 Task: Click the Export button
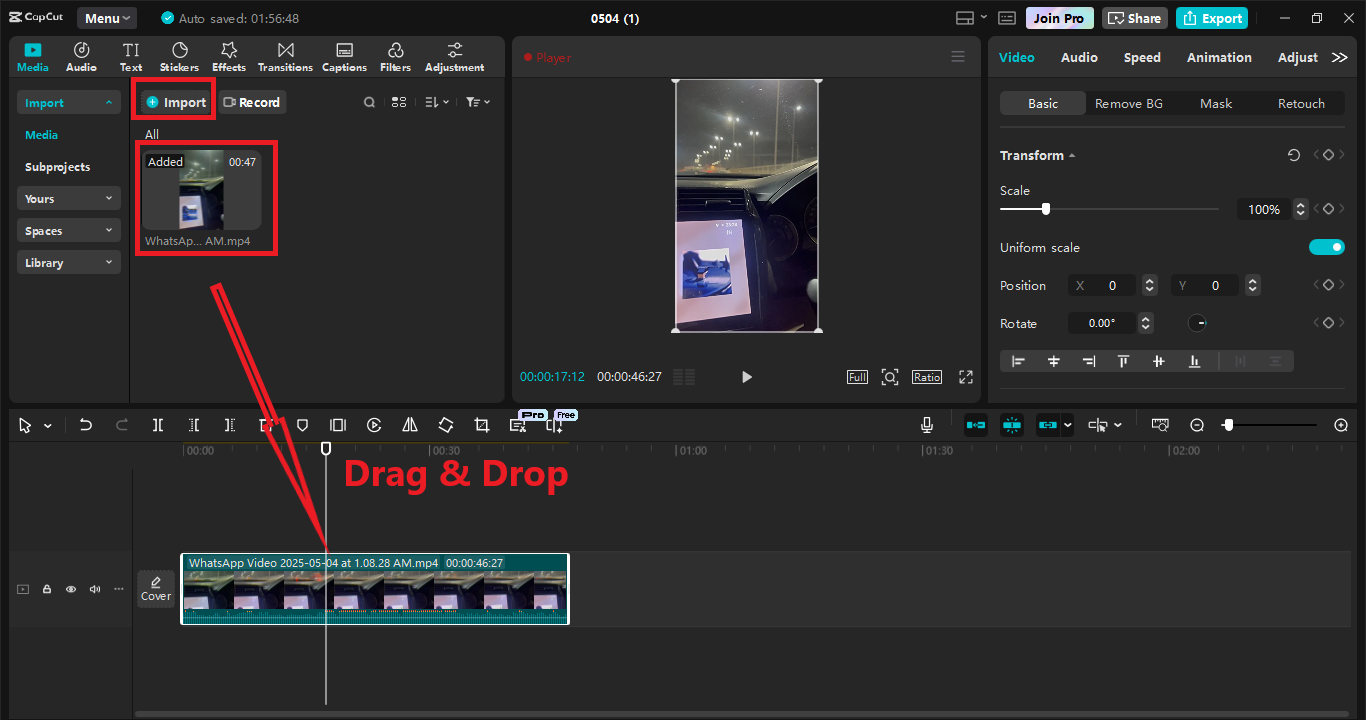(x=1212, y=18)
